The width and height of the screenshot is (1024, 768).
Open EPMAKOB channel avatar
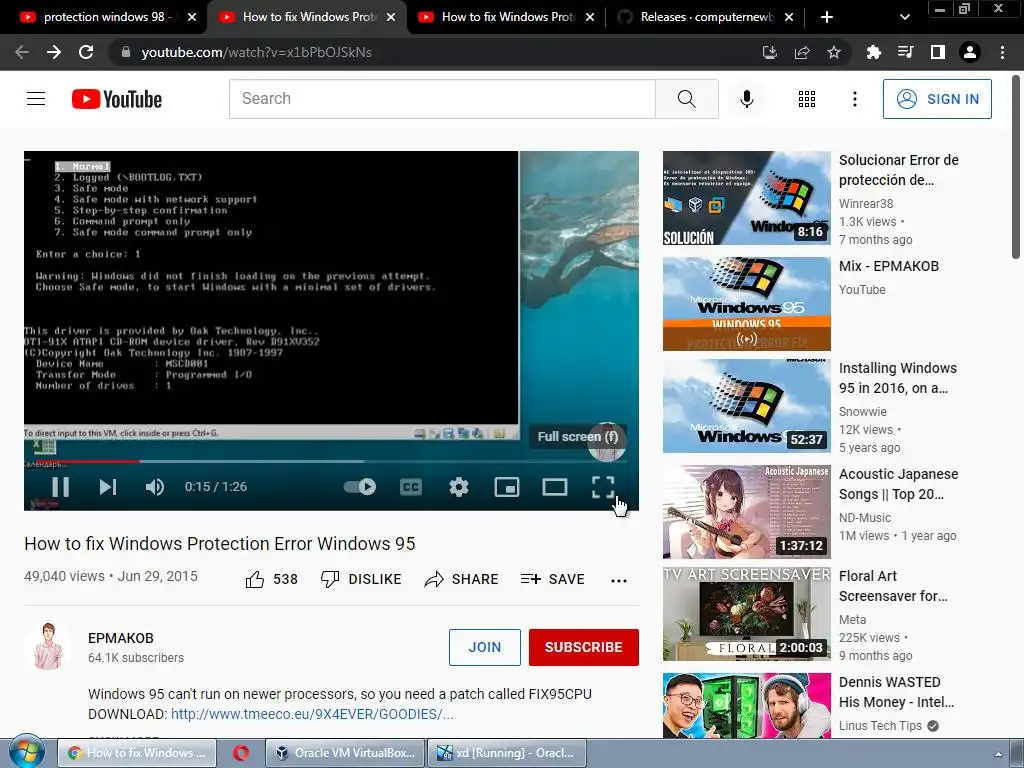[x=48, y=647]
